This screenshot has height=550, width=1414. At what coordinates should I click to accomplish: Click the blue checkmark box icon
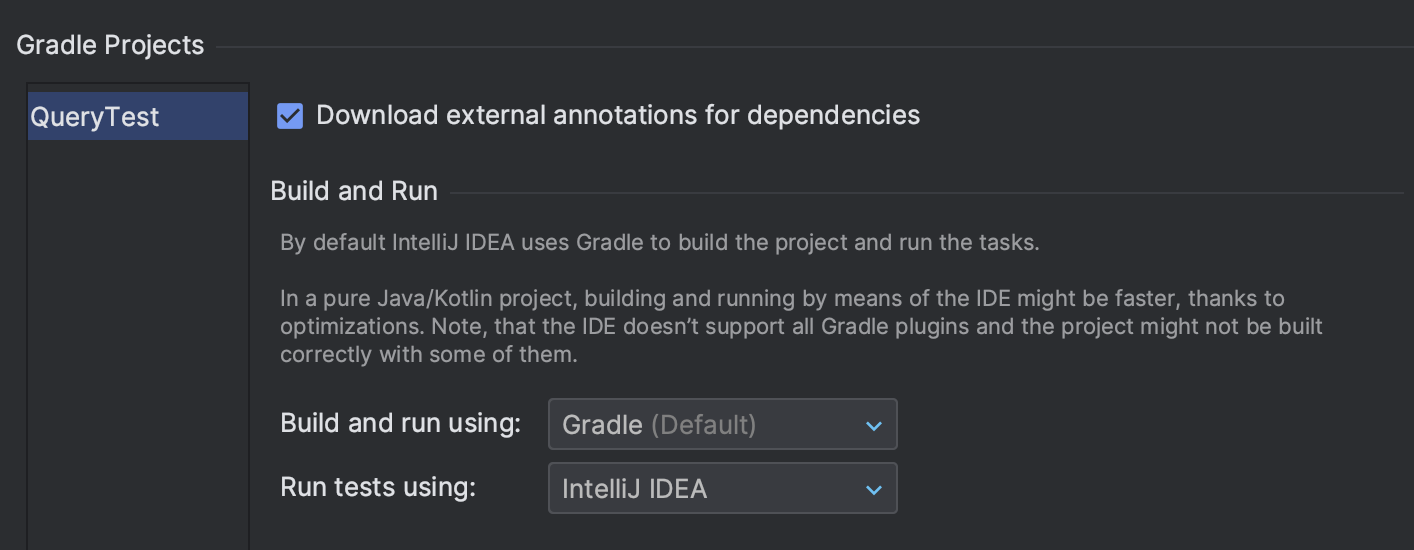pos(290,116)
